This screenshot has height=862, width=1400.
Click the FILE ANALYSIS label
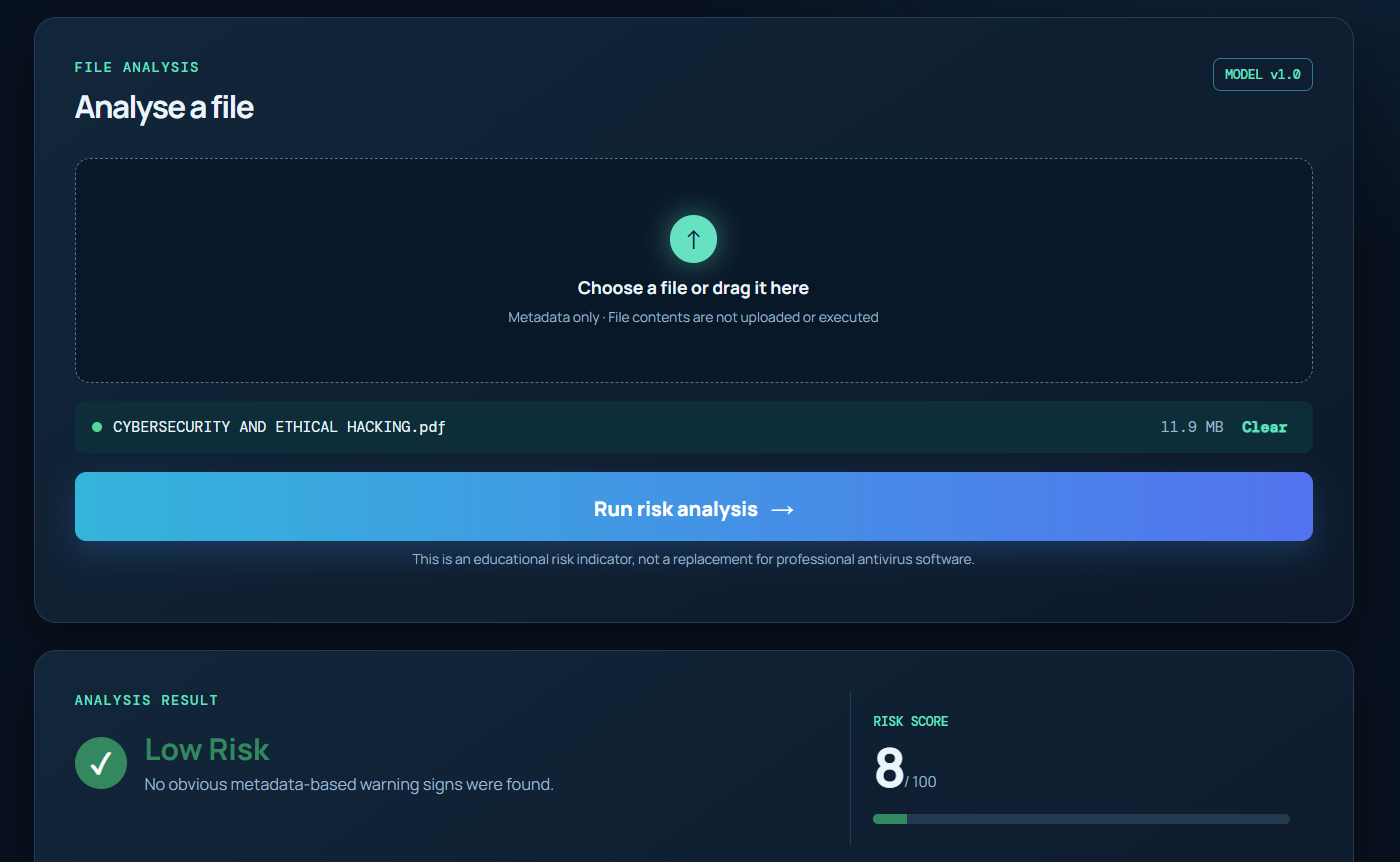[x=137, y=68]
